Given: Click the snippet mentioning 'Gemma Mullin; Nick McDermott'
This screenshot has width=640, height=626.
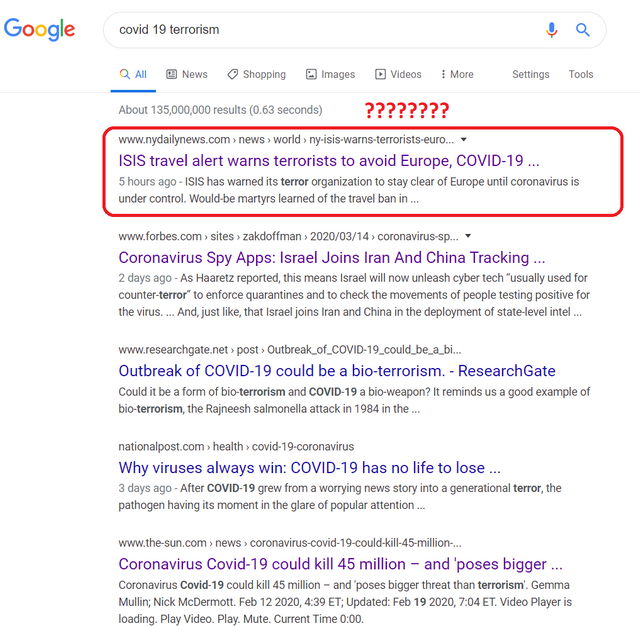Looking at the screenshot, I should 345,602.
